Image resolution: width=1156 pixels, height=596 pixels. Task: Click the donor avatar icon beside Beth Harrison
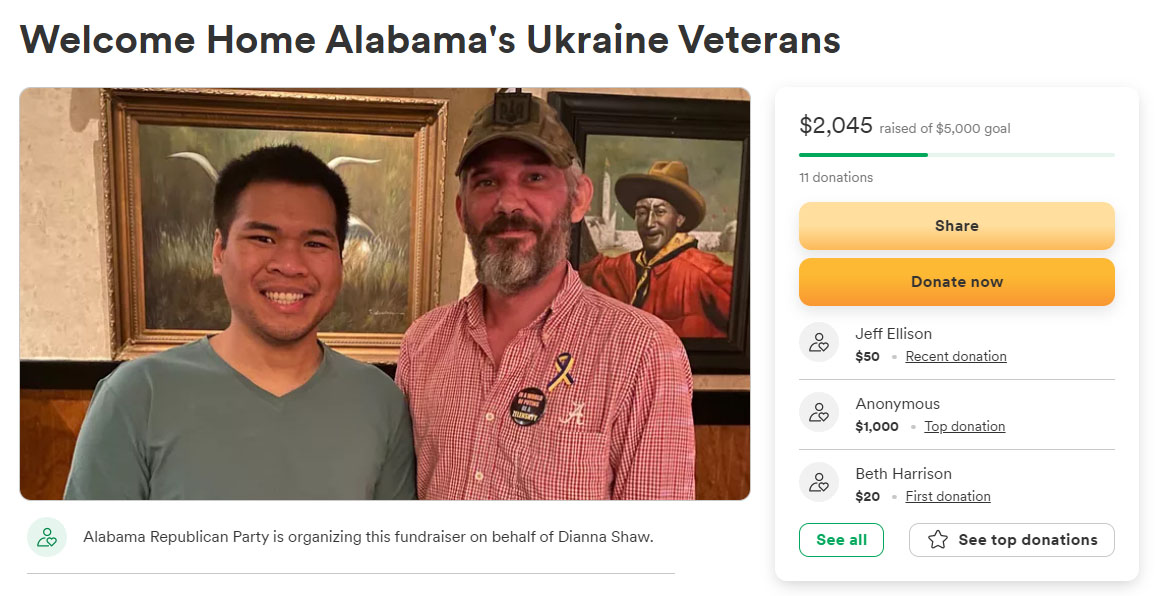tap(819, 483)
